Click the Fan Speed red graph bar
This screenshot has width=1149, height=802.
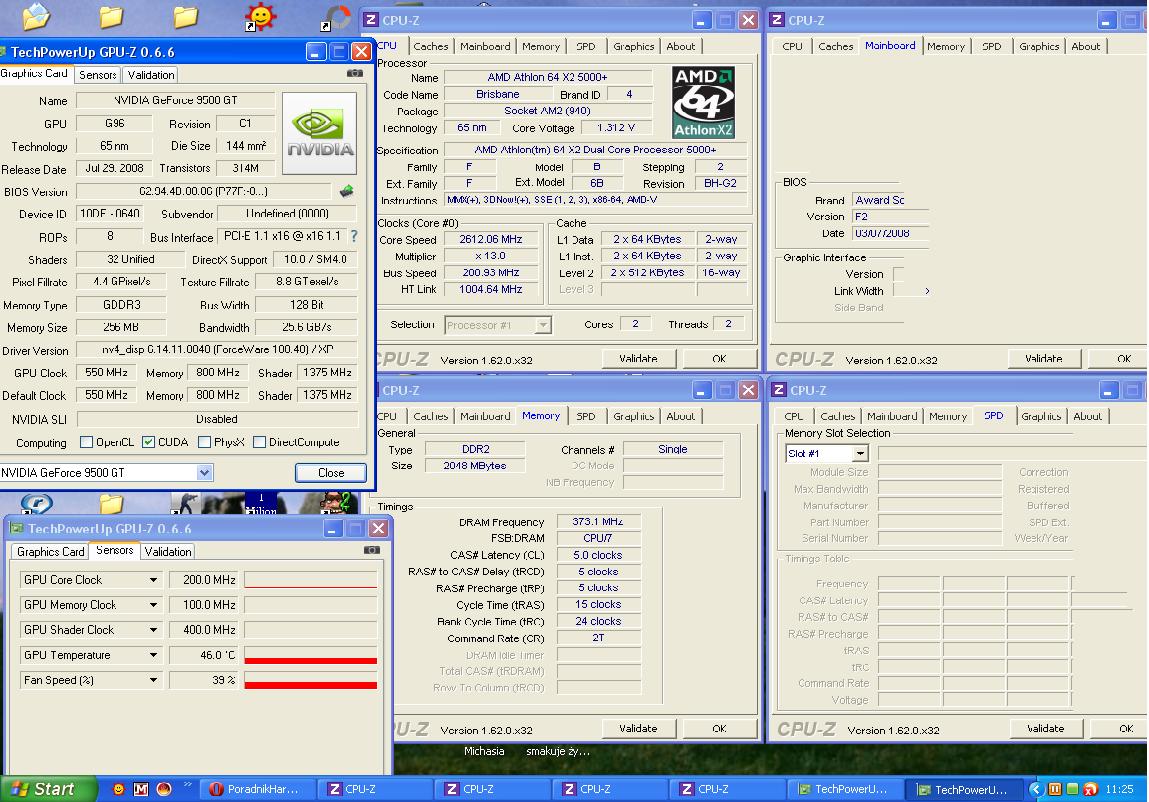pyautogui.click(x=311, y=685)
